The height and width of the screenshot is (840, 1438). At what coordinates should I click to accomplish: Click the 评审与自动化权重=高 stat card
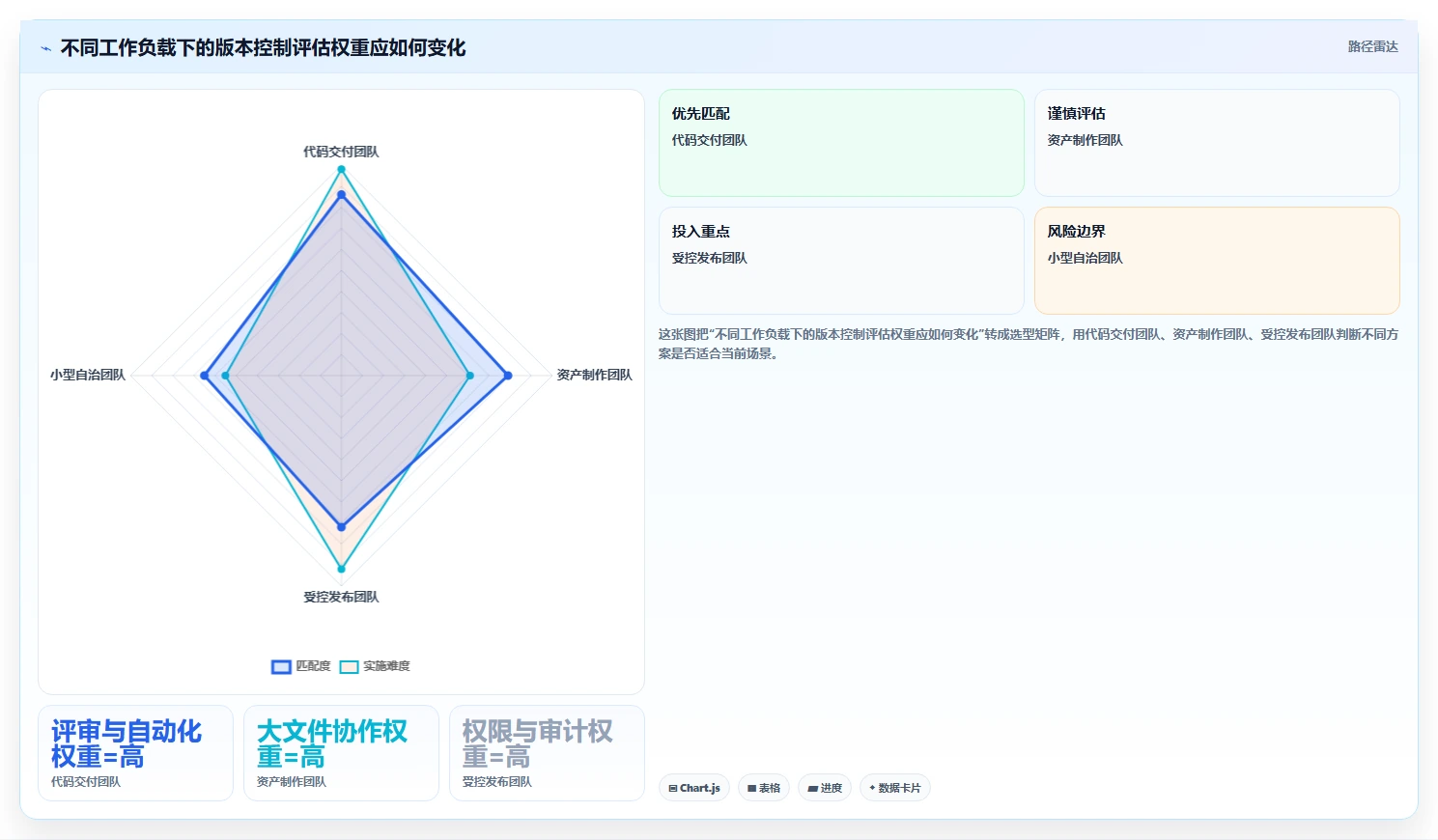point(135,753)
